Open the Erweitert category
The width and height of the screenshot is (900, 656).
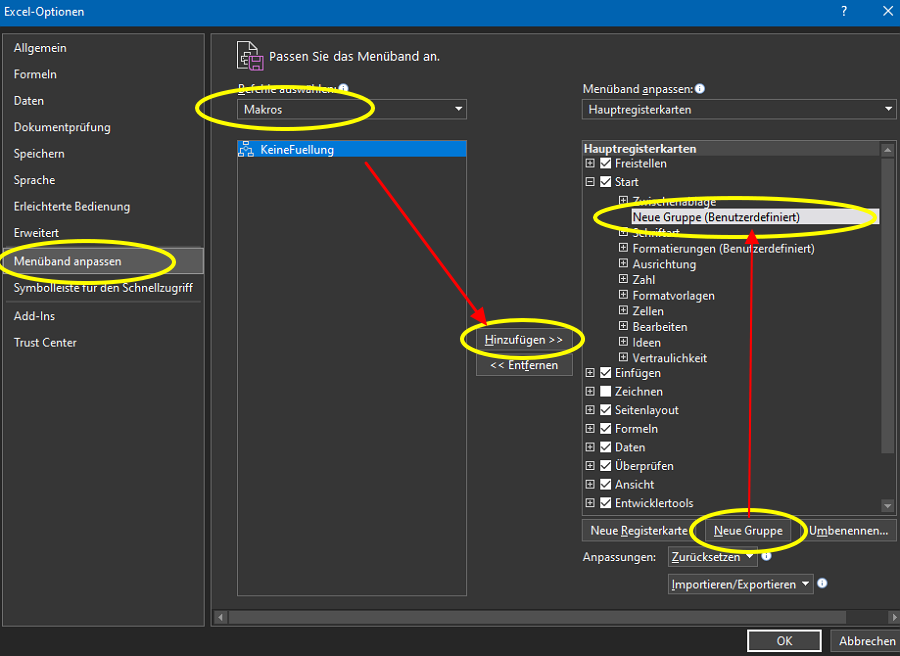(x=103, y=232)
